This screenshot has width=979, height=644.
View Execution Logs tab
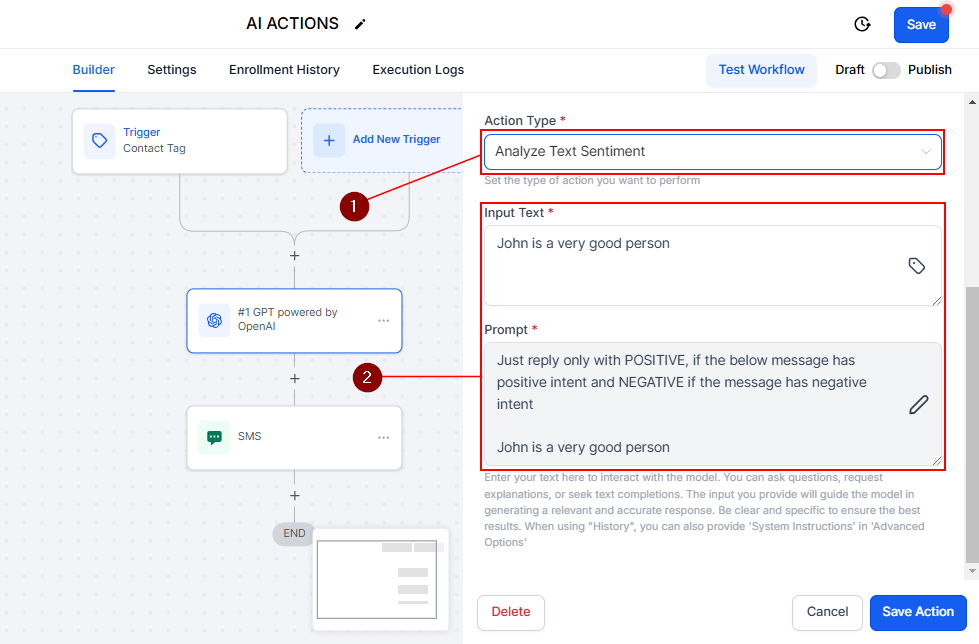point(418,70)
